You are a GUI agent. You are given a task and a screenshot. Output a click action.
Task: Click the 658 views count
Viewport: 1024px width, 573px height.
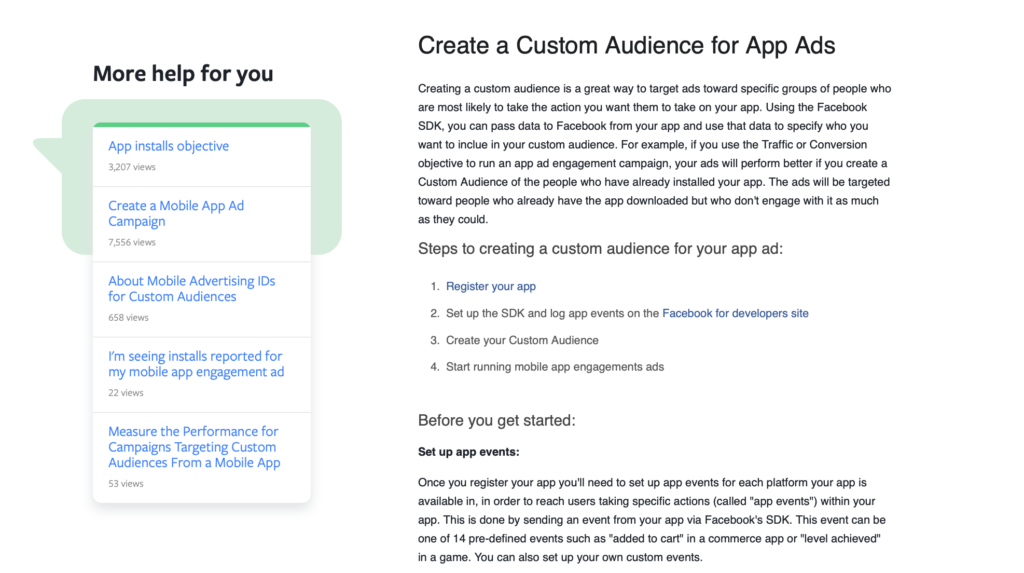(x=128, y=317)
